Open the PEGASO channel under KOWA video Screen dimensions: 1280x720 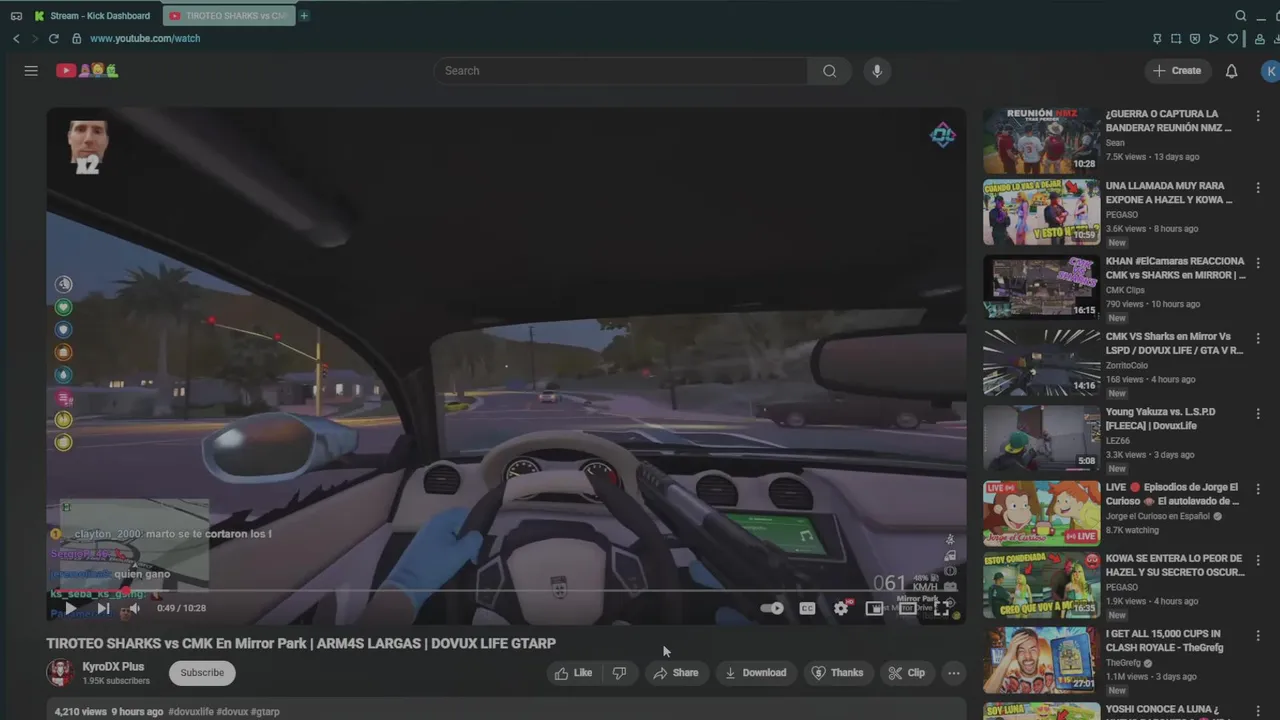1122,587
